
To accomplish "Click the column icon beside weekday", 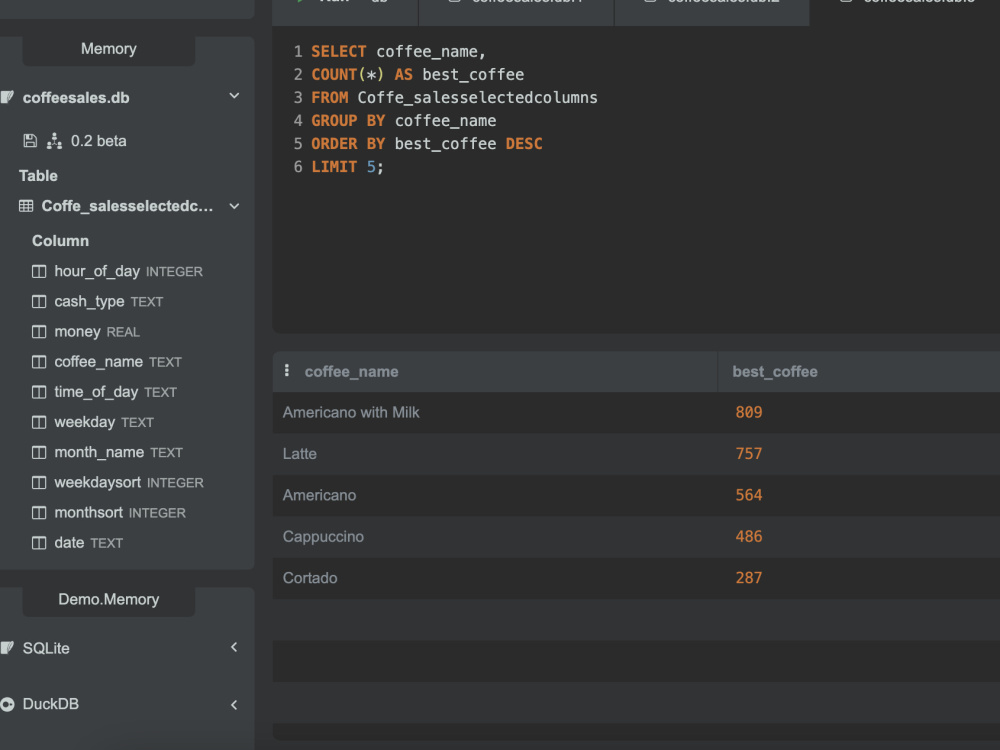I will 39,422.
